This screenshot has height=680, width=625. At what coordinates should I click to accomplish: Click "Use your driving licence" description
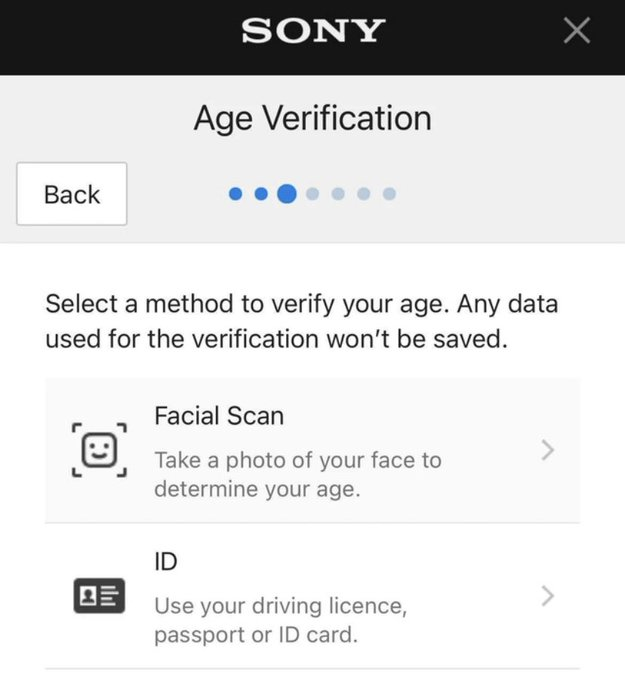coord(281,620)
